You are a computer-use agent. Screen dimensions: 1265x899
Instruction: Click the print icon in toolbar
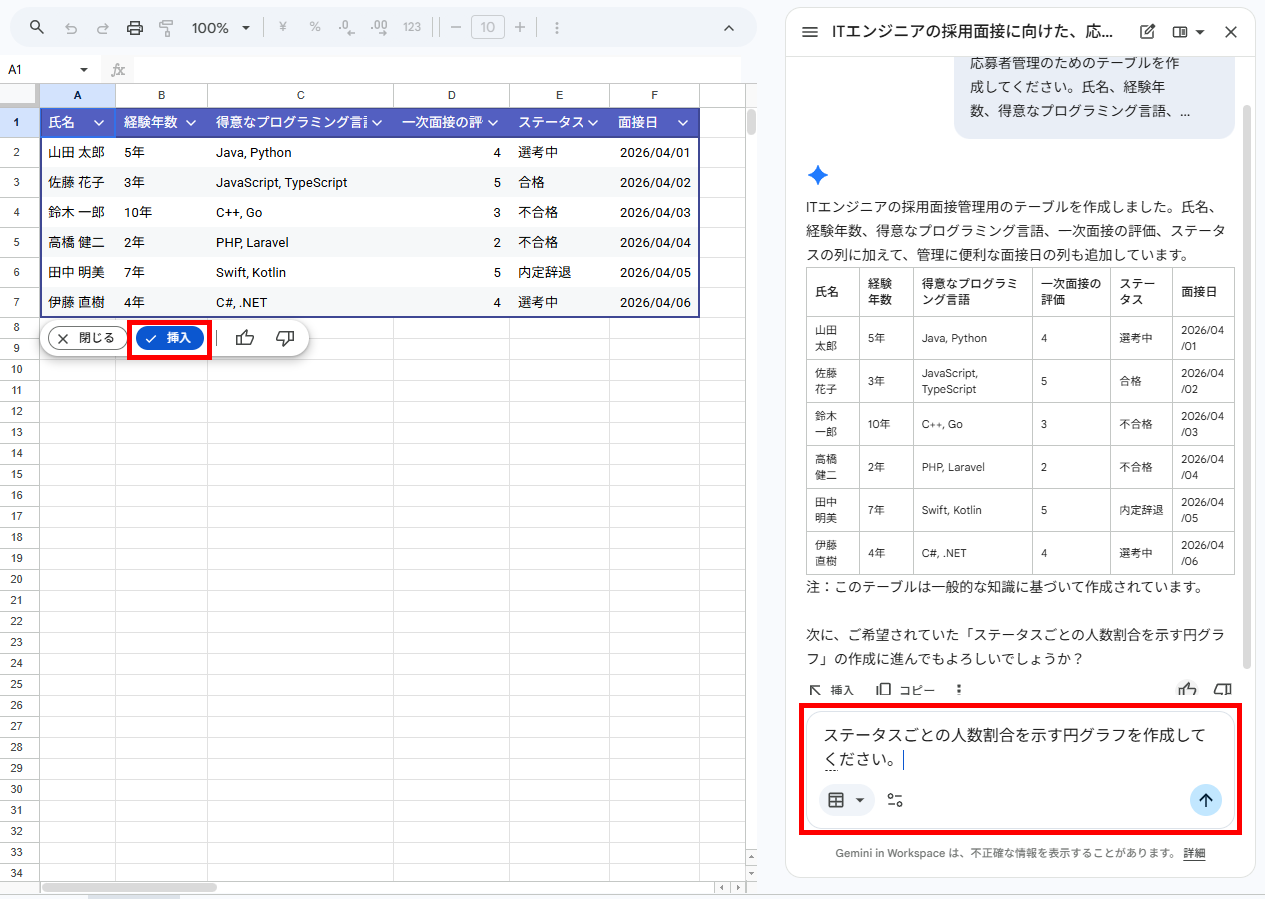coord(135,28)
